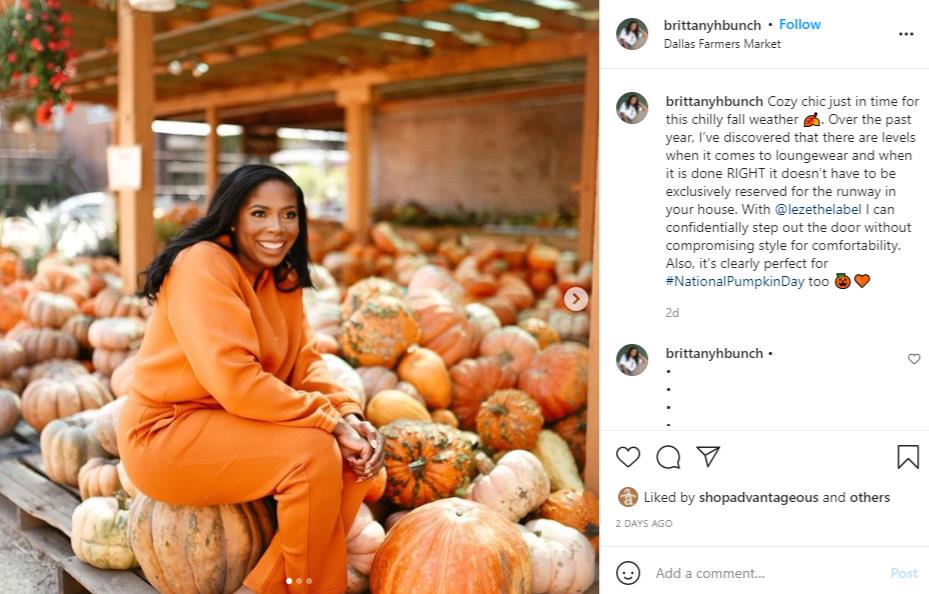Screen dimensions: 929x594
Task: Open brittanyhbunch header profile avatar
Action: (x=632, y=34)
